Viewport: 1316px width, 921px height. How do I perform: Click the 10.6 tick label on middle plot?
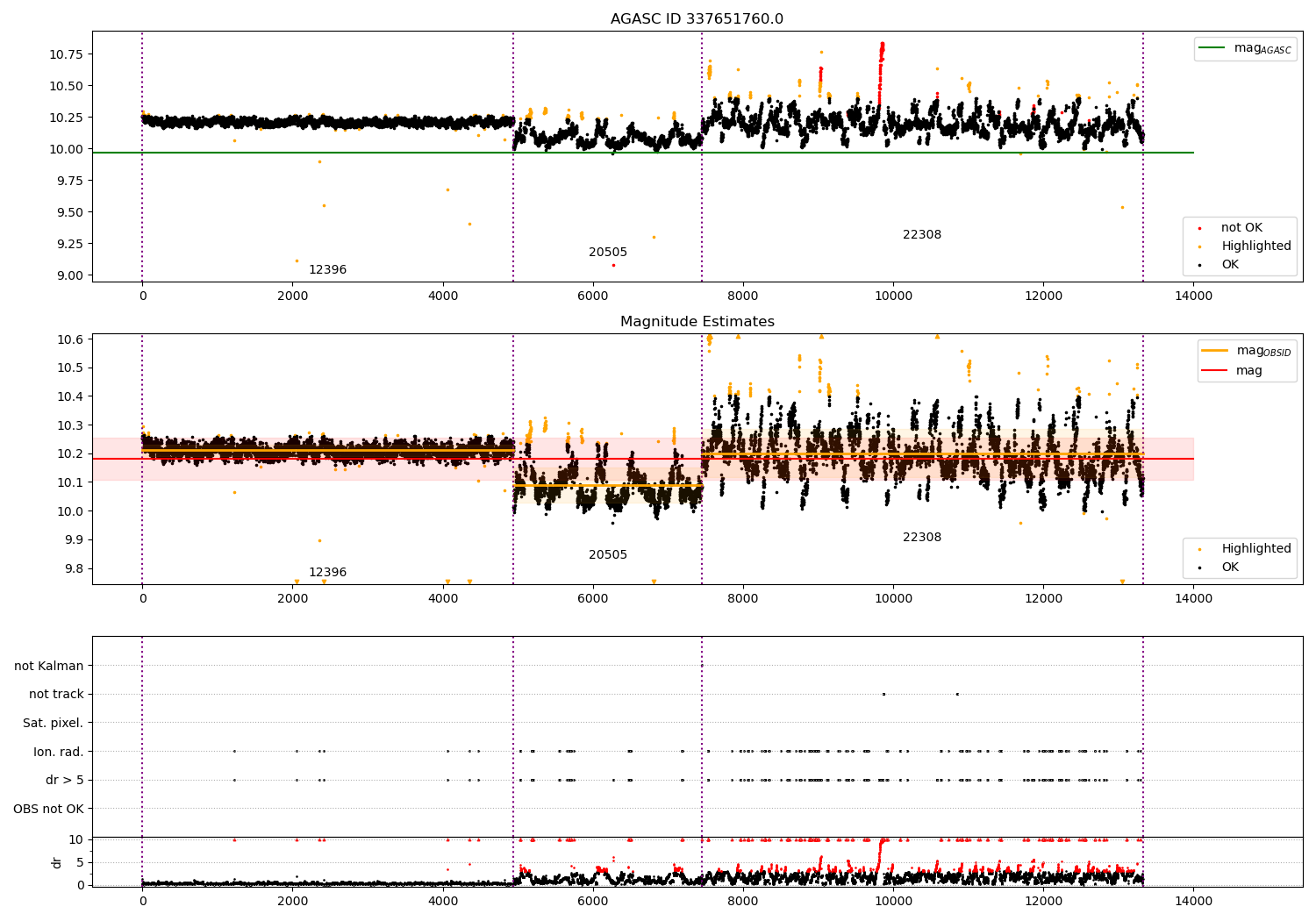[70, 339]
